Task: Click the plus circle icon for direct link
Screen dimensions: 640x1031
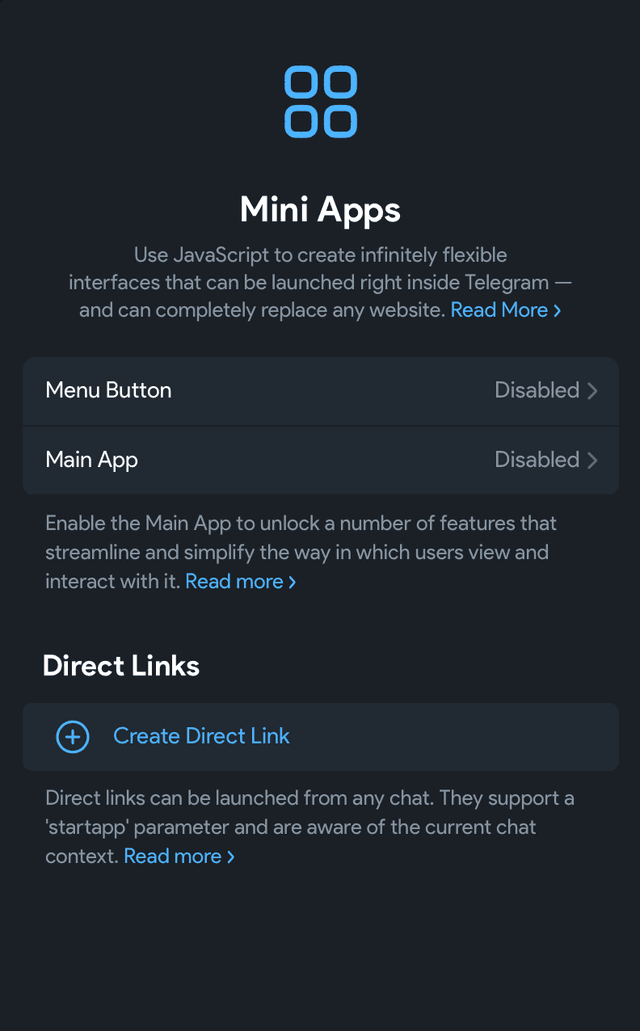Action: [x=72, y=736]
